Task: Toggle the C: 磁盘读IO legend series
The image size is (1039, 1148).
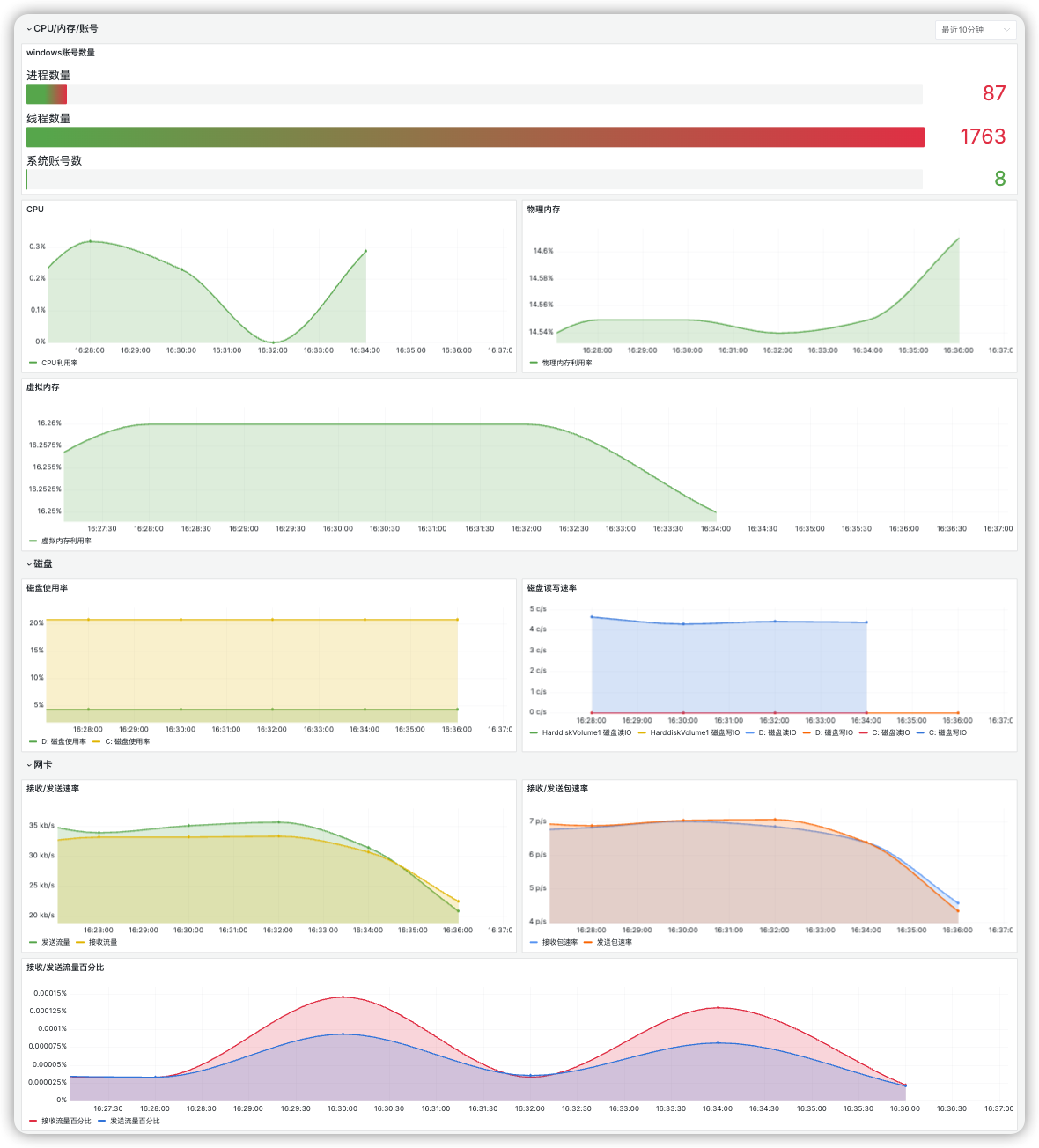Action: (x=885, y=732)
